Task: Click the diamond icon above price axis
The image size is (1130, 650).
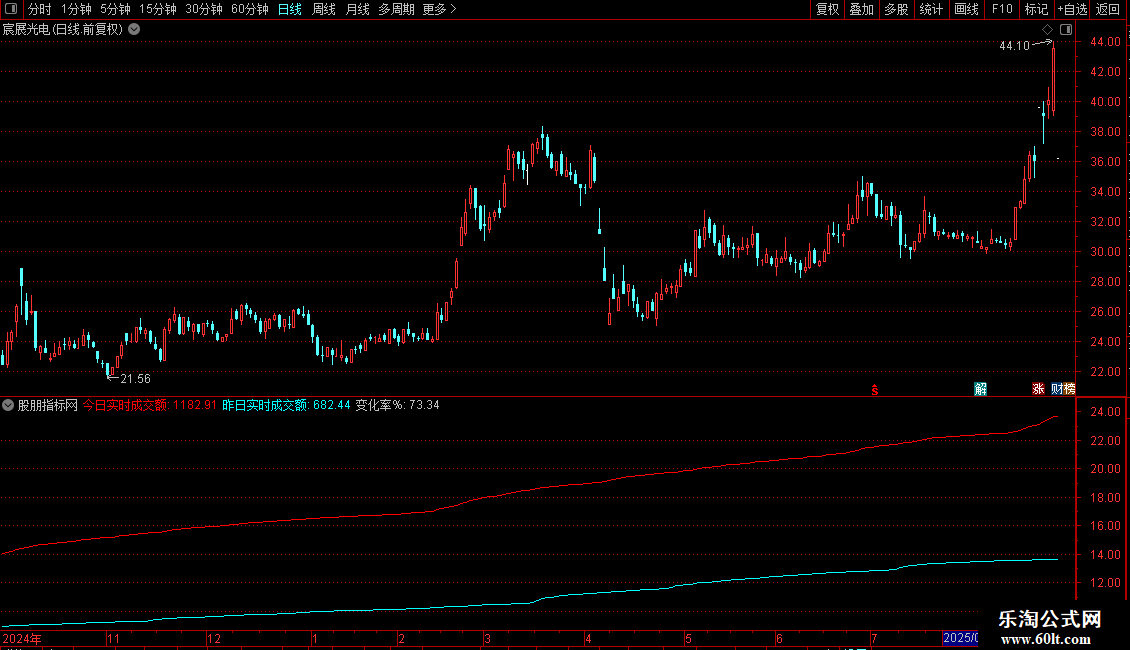Action: (1048, 30)
